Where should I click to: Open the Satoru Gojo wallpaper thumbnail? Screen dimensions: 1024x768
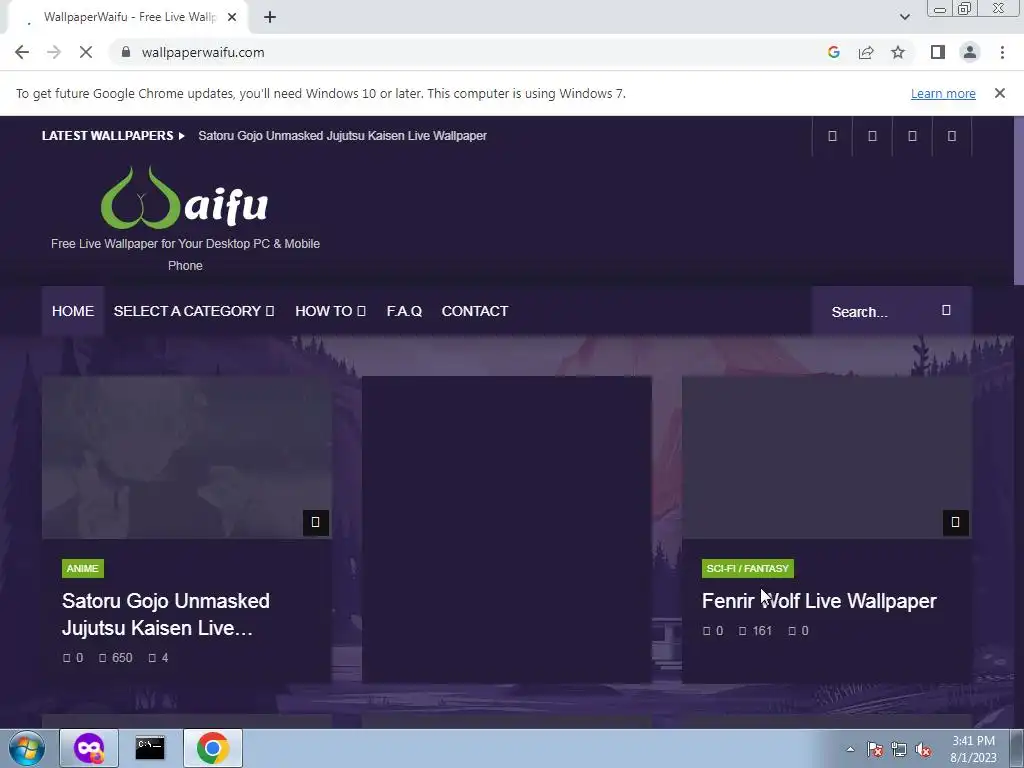(187, 457)
